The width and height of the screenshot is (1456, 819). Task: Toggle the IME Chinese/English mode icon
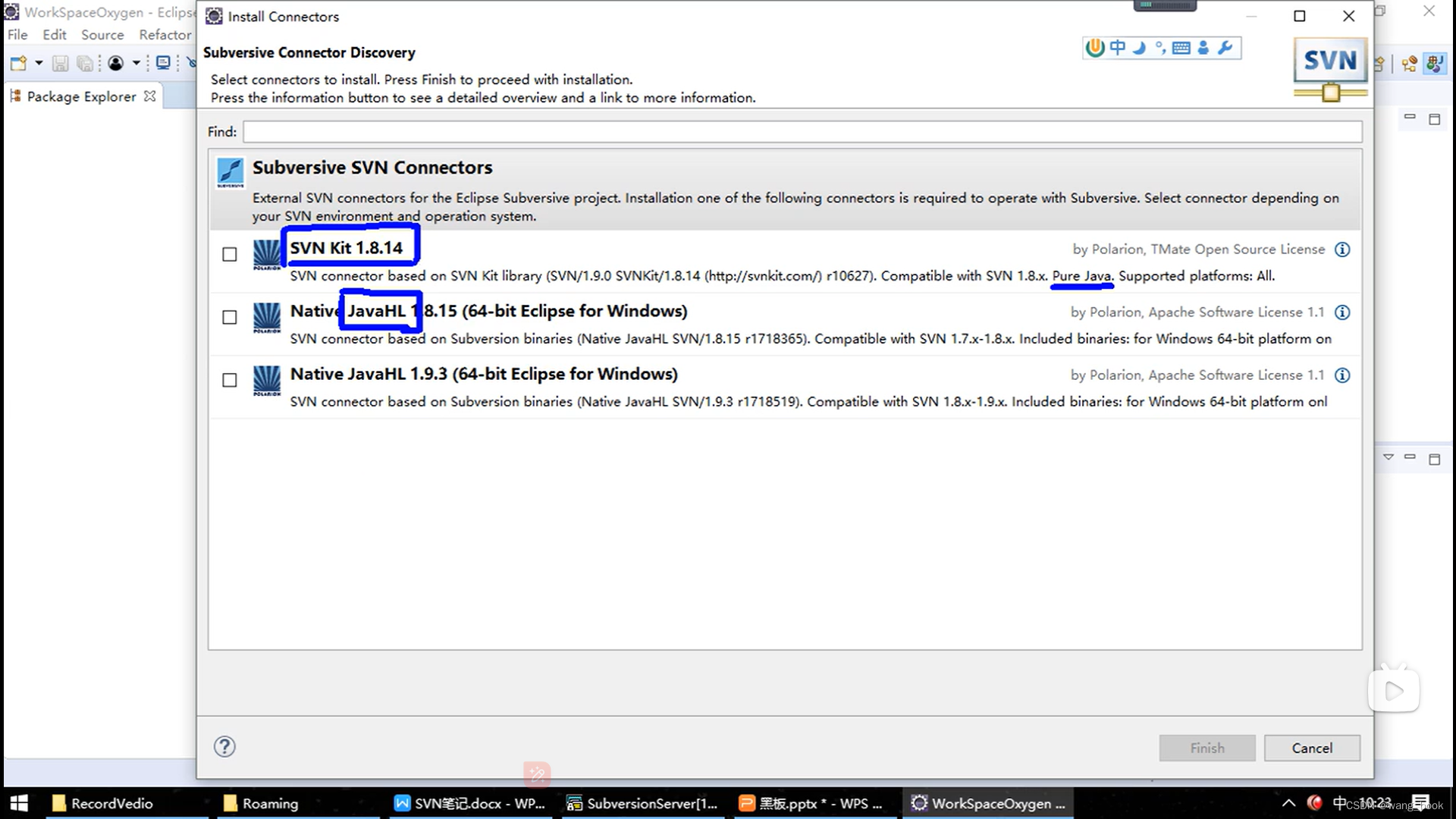coord(1118,48)
